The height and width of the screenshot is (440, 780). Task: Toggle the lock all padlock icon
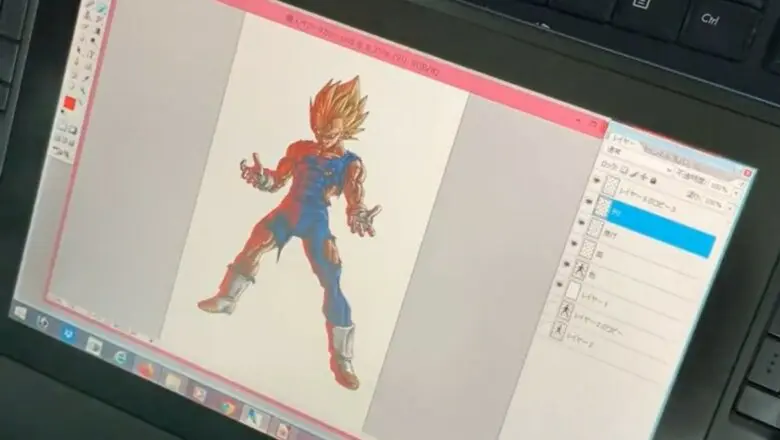pyautogui.click(x=653, y=180)
